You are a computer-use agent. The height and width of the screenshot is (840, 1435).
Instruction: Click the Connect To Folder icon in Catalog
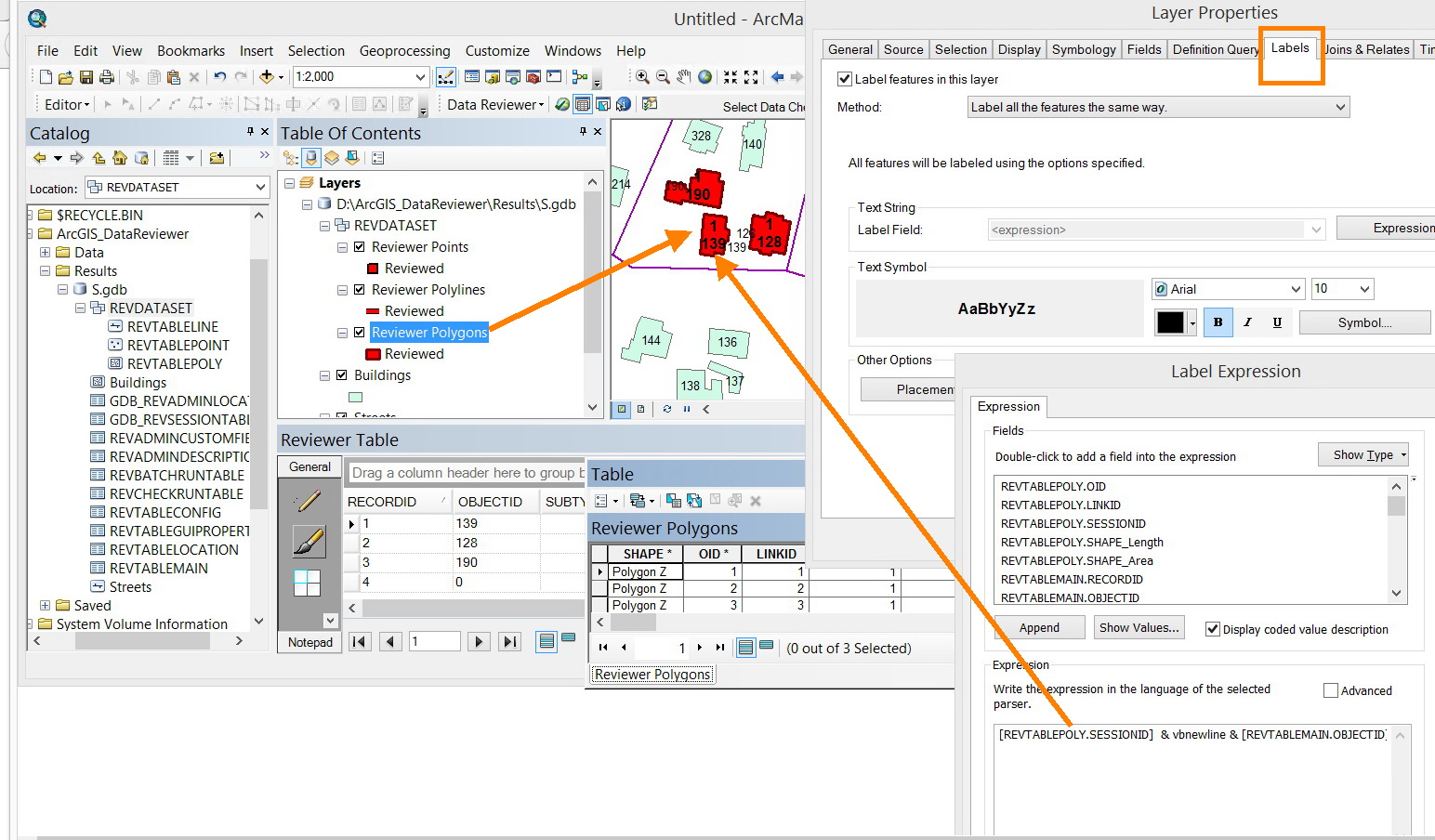(217, 158)
